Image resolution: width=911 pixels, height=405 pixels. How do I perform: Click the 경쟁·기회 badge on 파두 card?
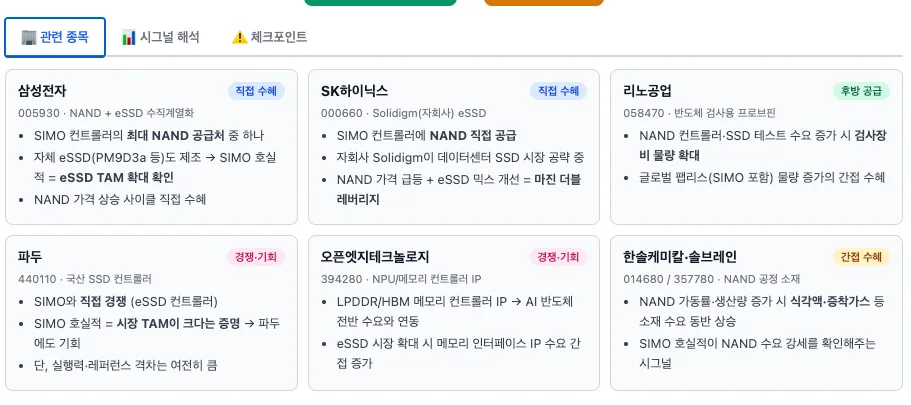[x=256, y=257]
